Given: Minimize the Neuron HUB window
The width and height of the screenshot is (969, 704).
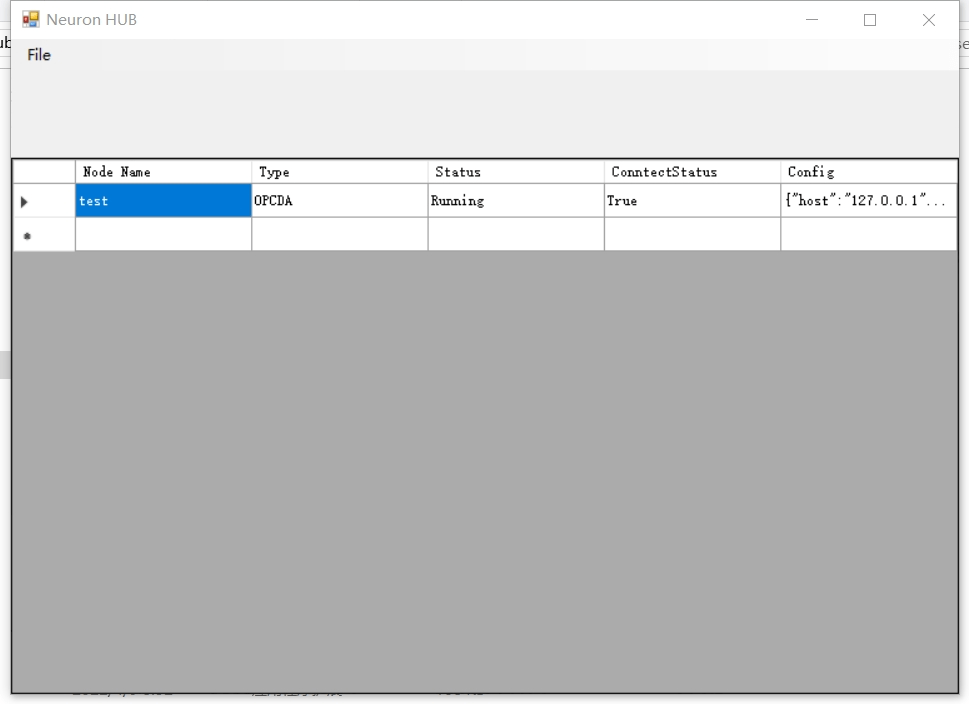Looking at the screenshot, I should (x=811, y=20).
